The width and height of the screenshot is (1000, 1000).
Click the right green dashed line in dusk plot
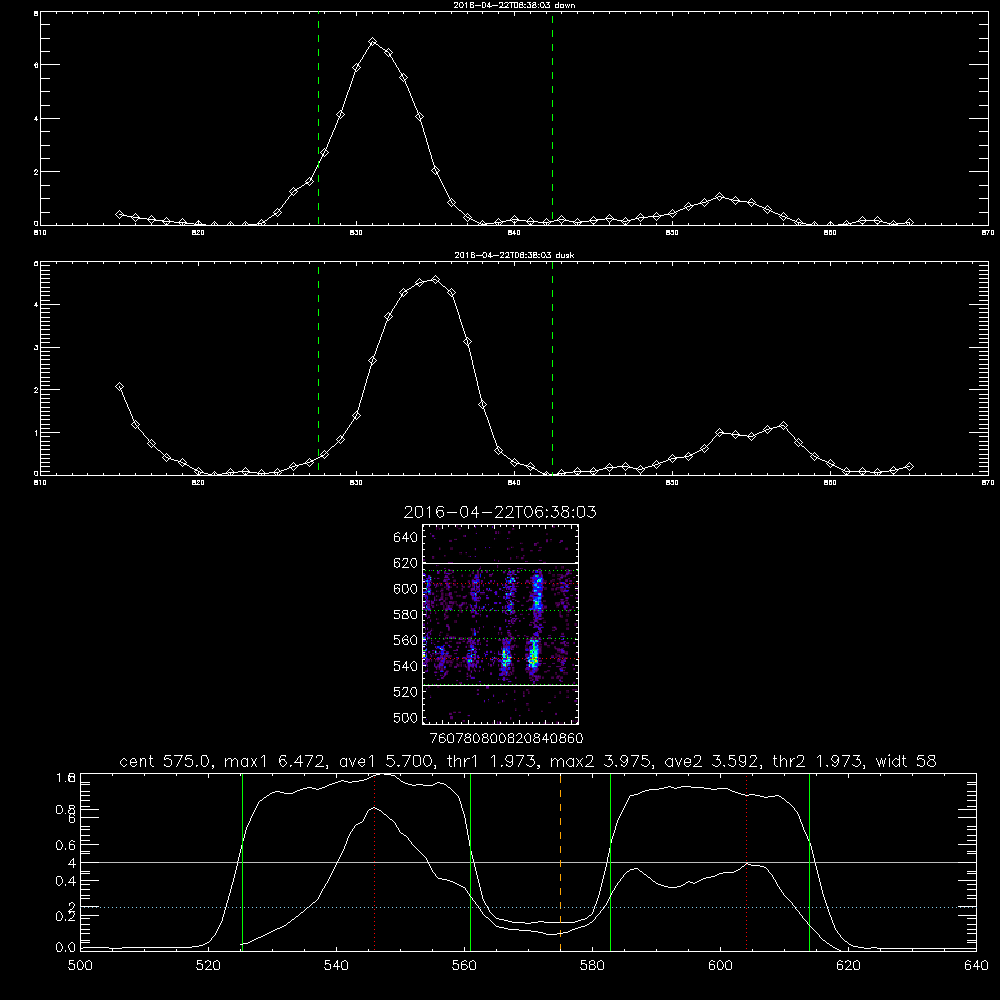[552, 369]
